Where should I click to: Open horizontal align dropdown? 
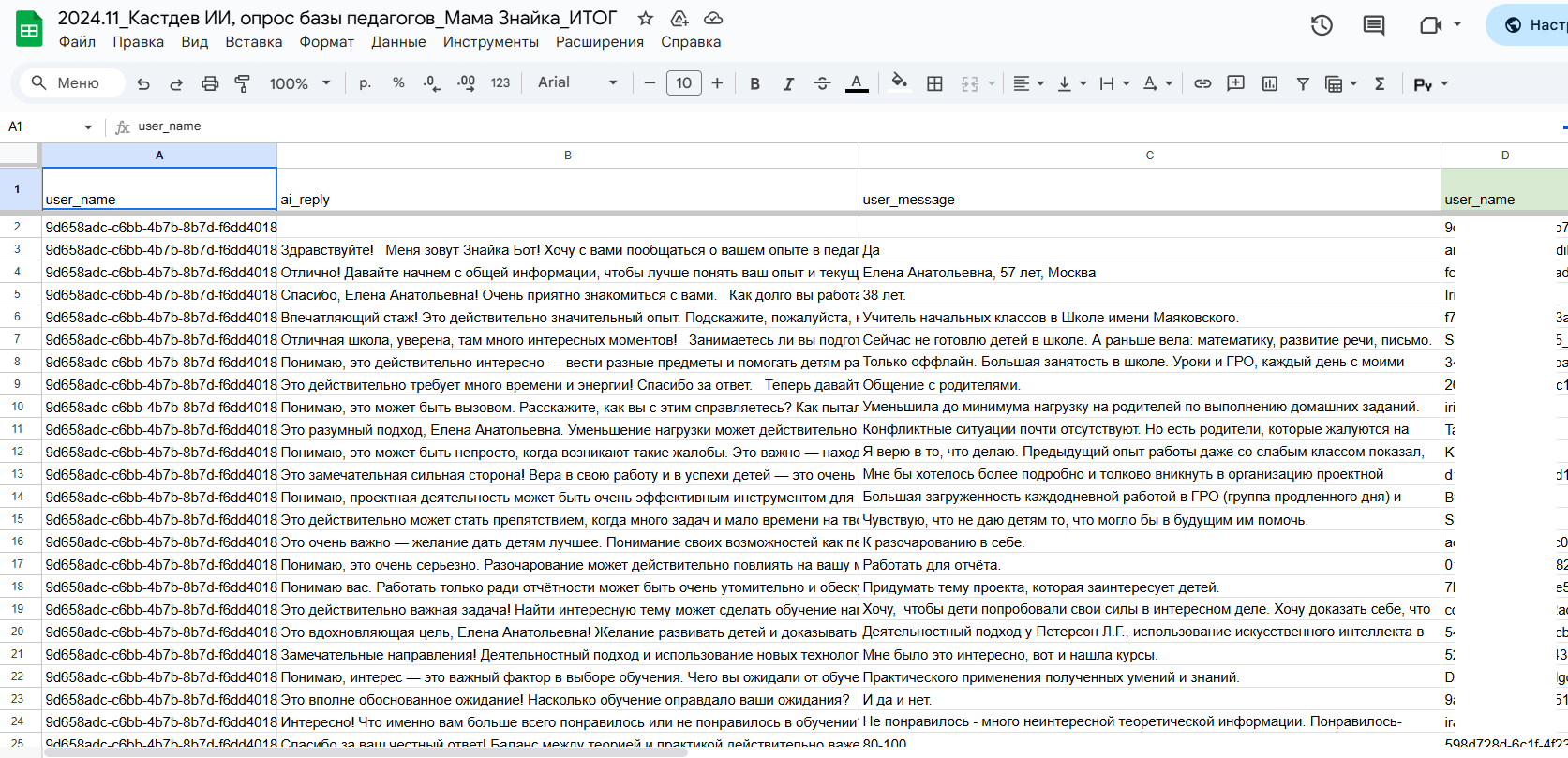click(1028, 83)
